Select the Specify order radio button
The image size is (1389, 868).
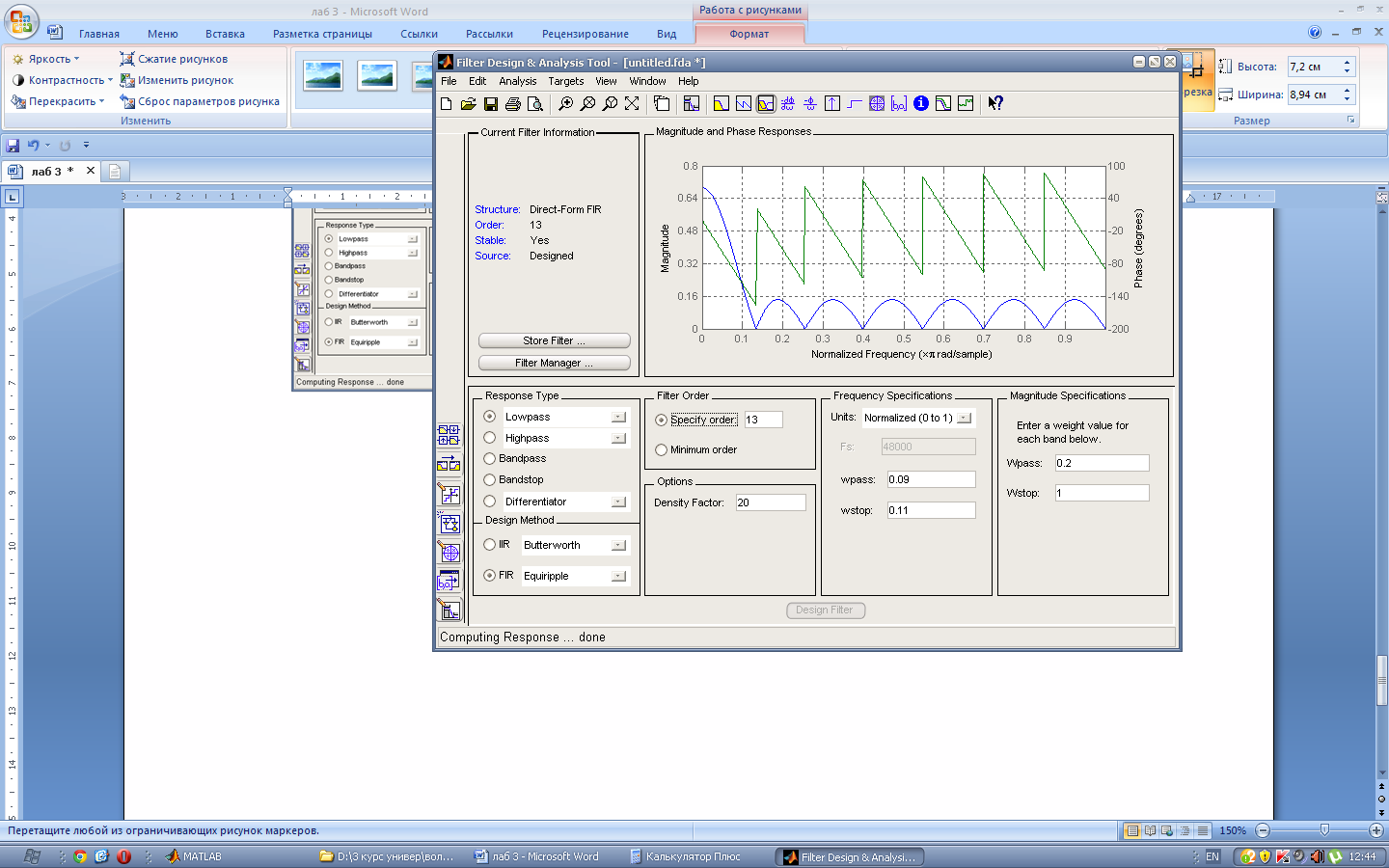[x=662, y=420]
